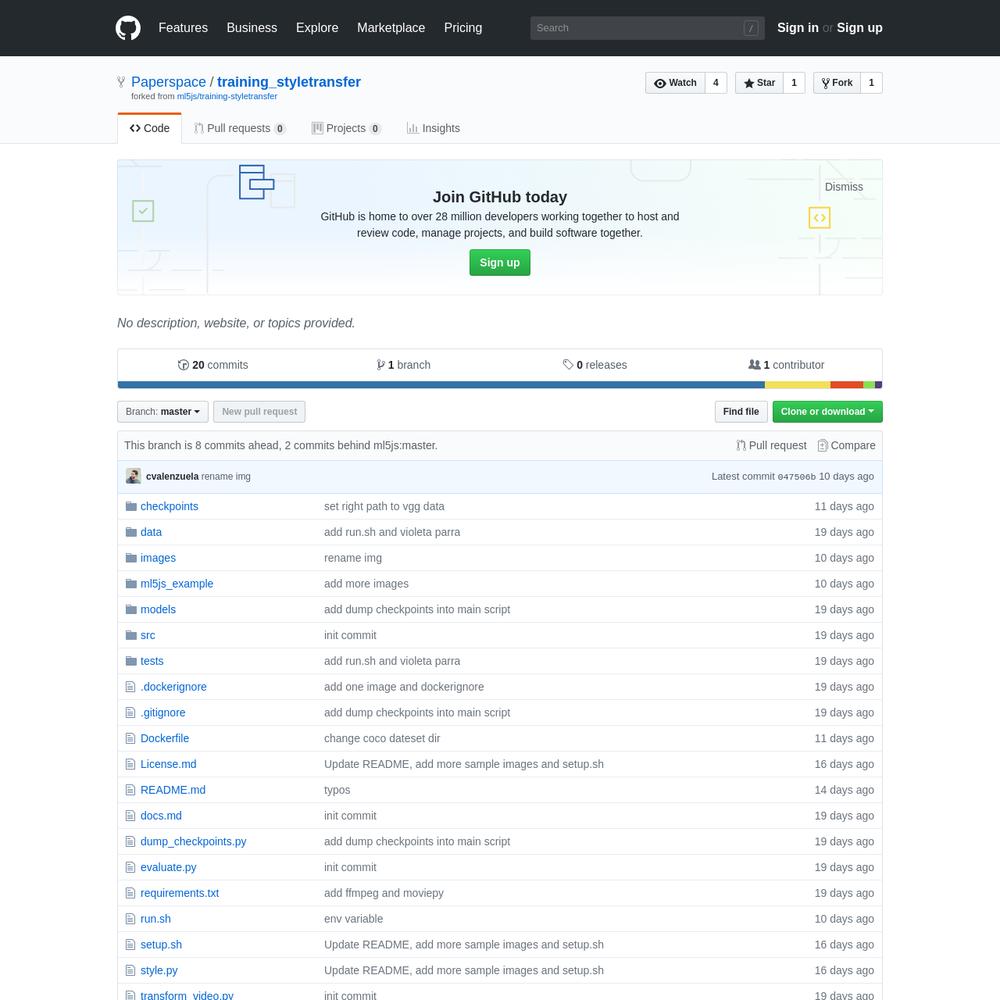This screenshot has height=1000, width=1000.
Task: Dismiss the Join GitHub banner
Action: tap(844, 187)
